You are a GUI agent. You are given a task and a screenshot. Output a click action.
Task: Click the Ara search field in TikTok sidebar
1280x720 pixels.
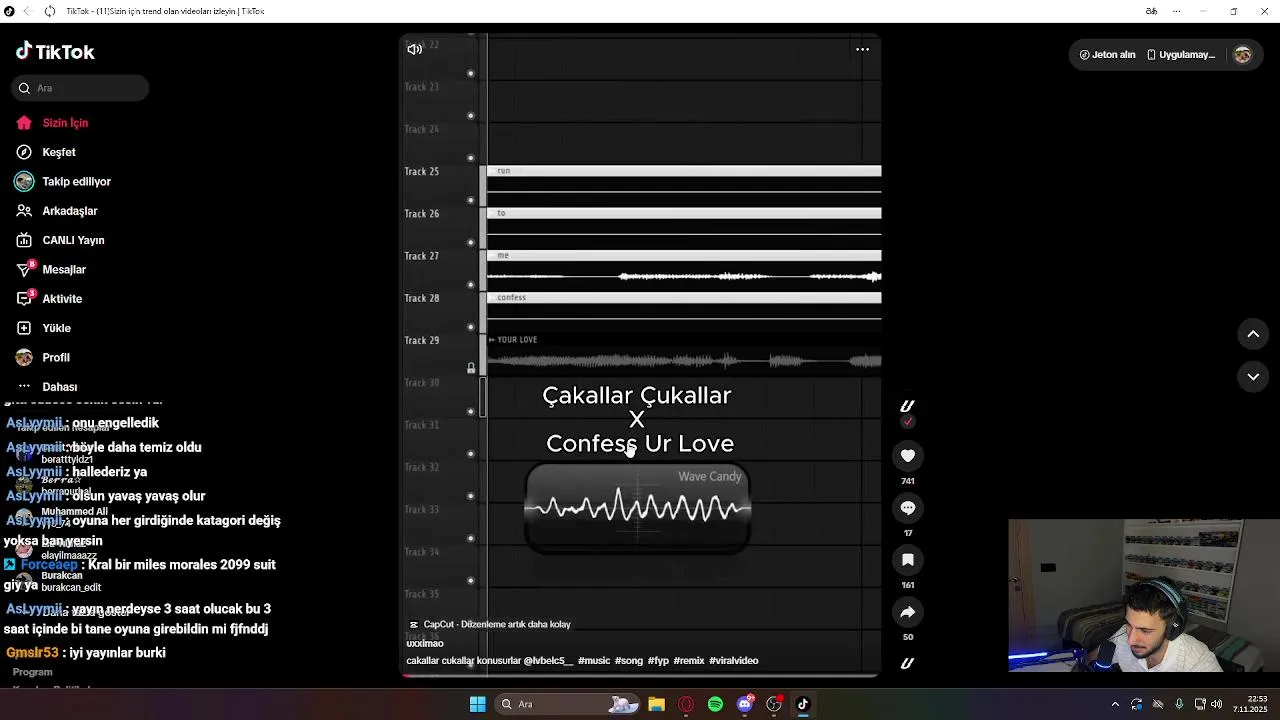tap(81, 88)
